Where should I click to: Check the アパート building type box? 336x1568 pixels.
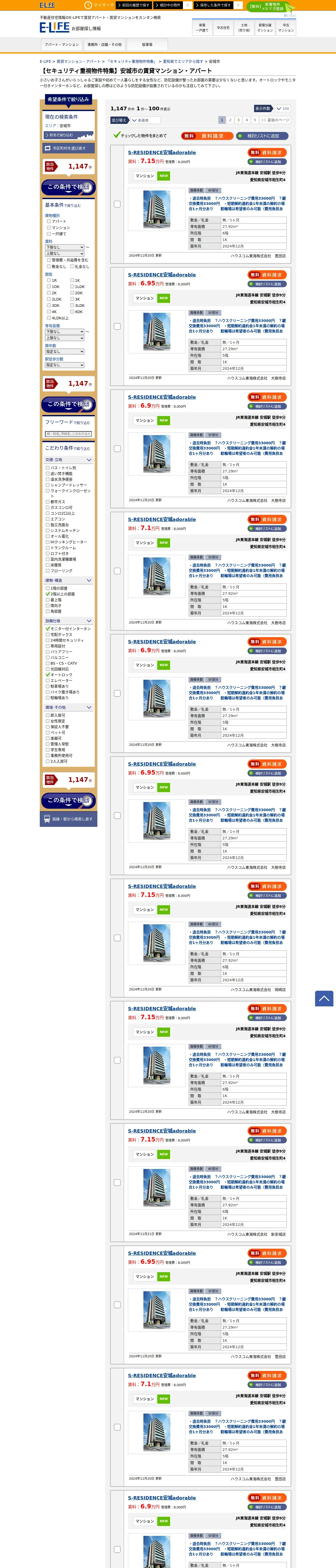pyautogui.click(x=49, y=222)
